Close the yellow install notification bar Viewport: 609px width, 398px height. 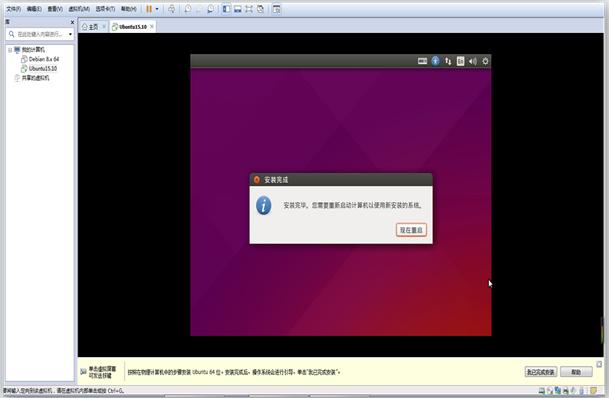[599, 364]
